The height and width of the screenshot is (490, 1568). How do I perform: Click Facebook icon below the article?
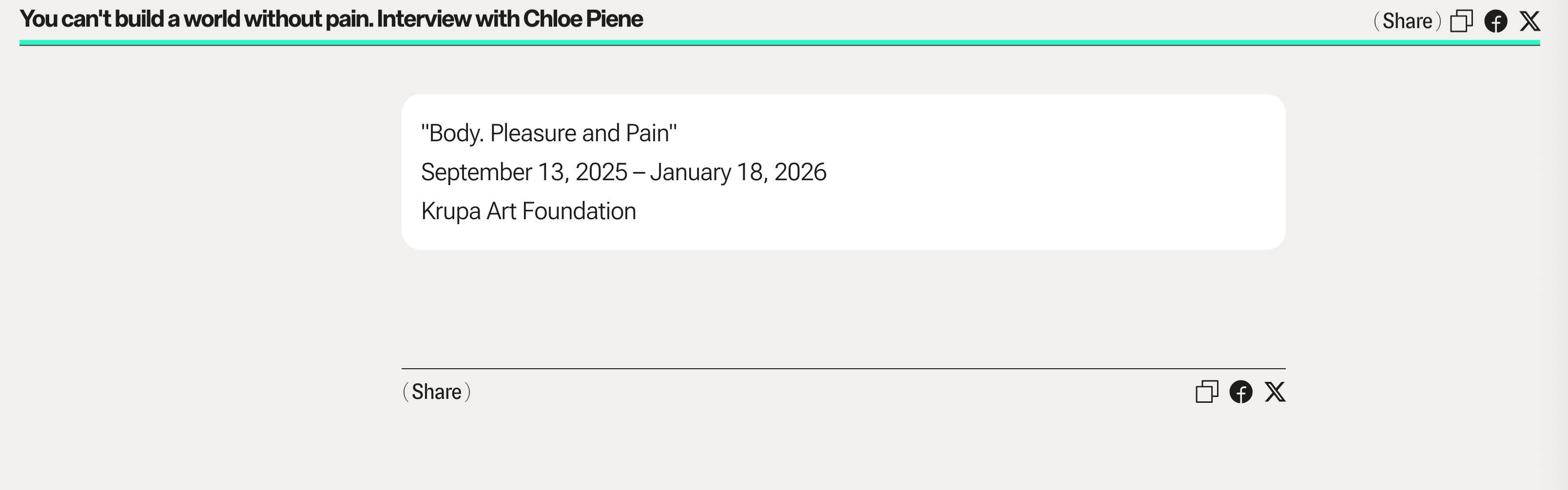click(1240, 392)
